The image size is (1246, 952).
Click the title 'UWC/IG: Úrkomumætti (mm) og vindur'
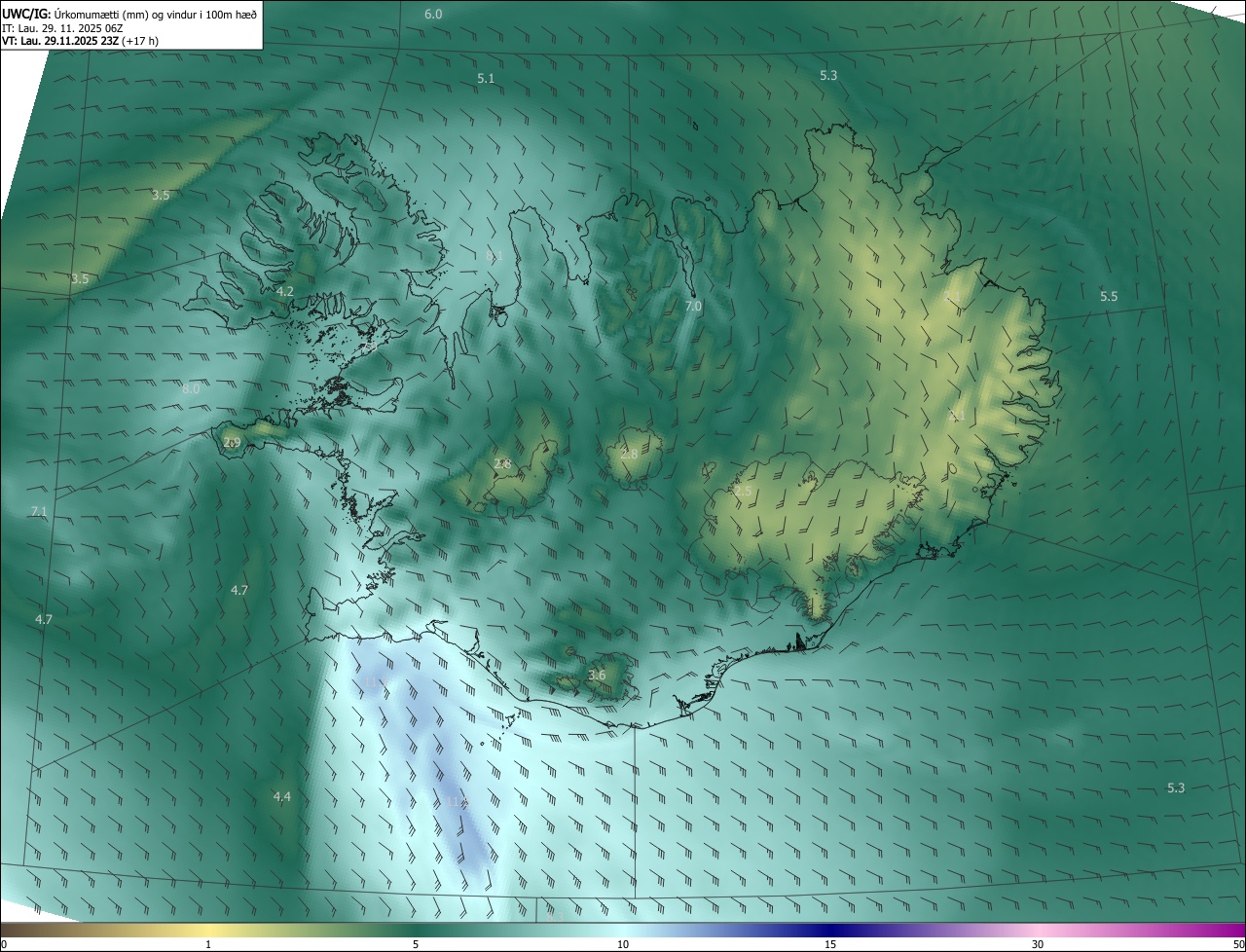129,14
